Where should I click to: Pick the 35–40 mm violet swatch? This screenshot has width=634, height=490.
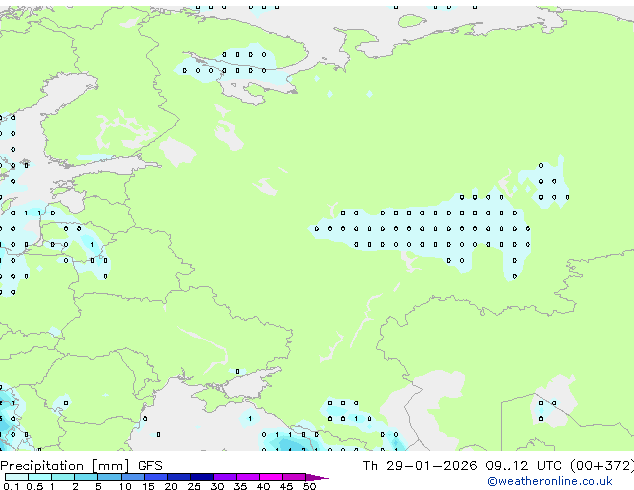247,477
